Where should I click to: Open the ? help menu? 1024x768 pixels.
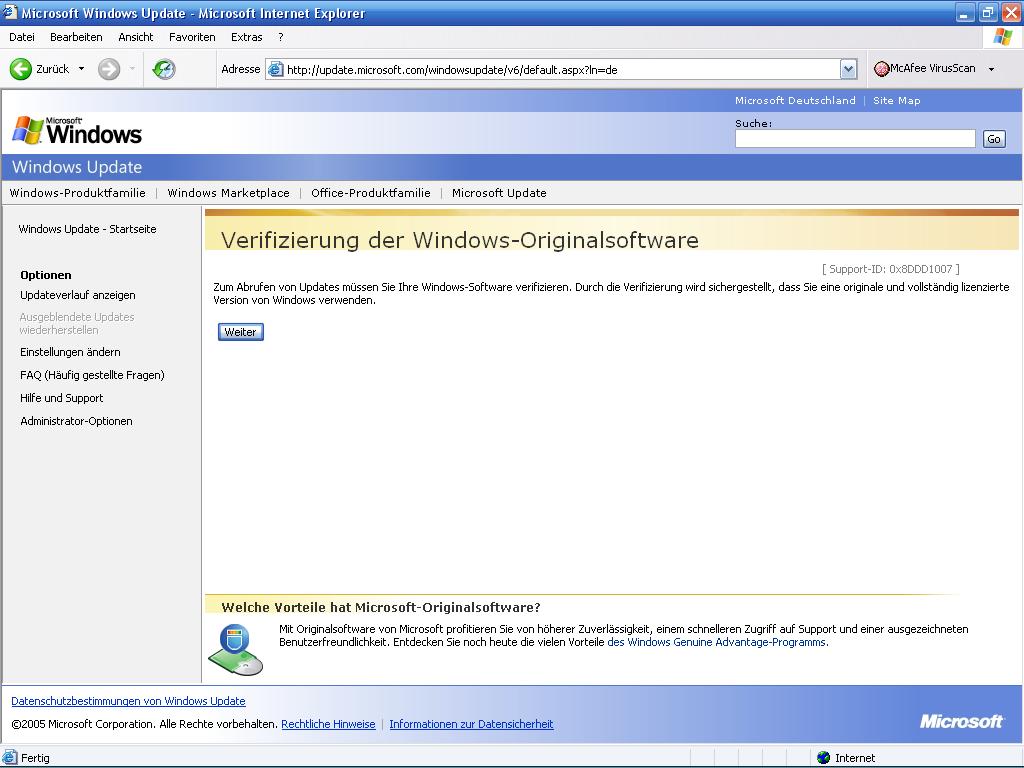[281, 37]
